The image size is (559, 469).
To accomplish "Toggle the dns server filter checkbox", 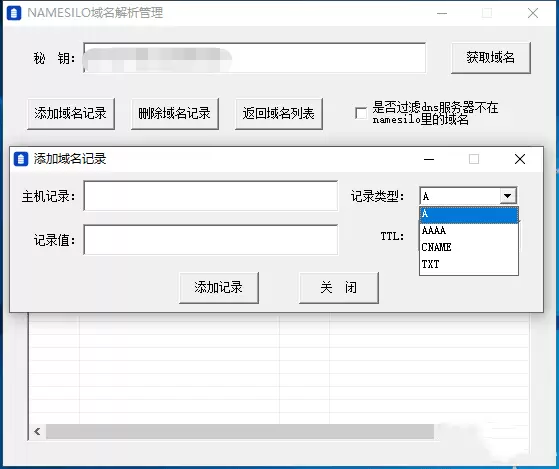I will pyautogui.click(x=361, y=113).
